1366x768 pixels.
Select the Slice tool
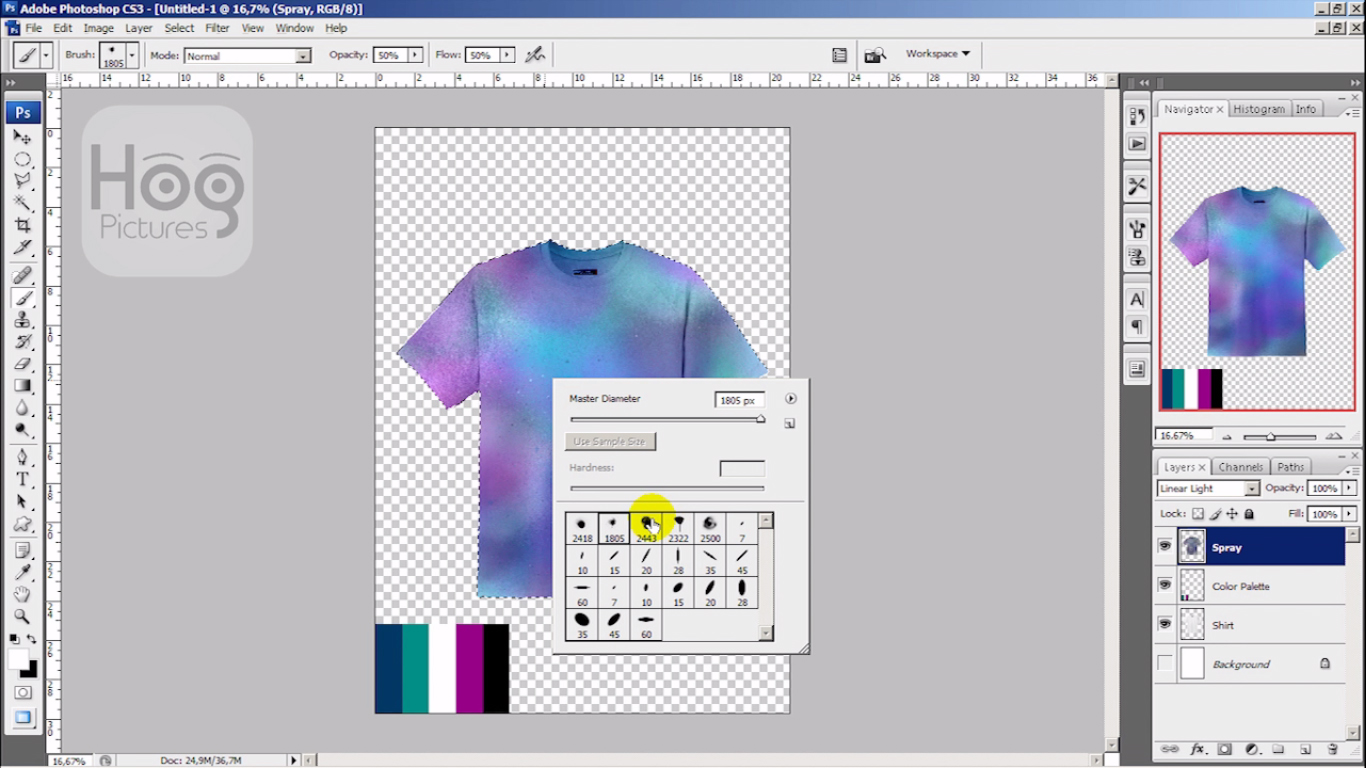click(x=22, y=247)
